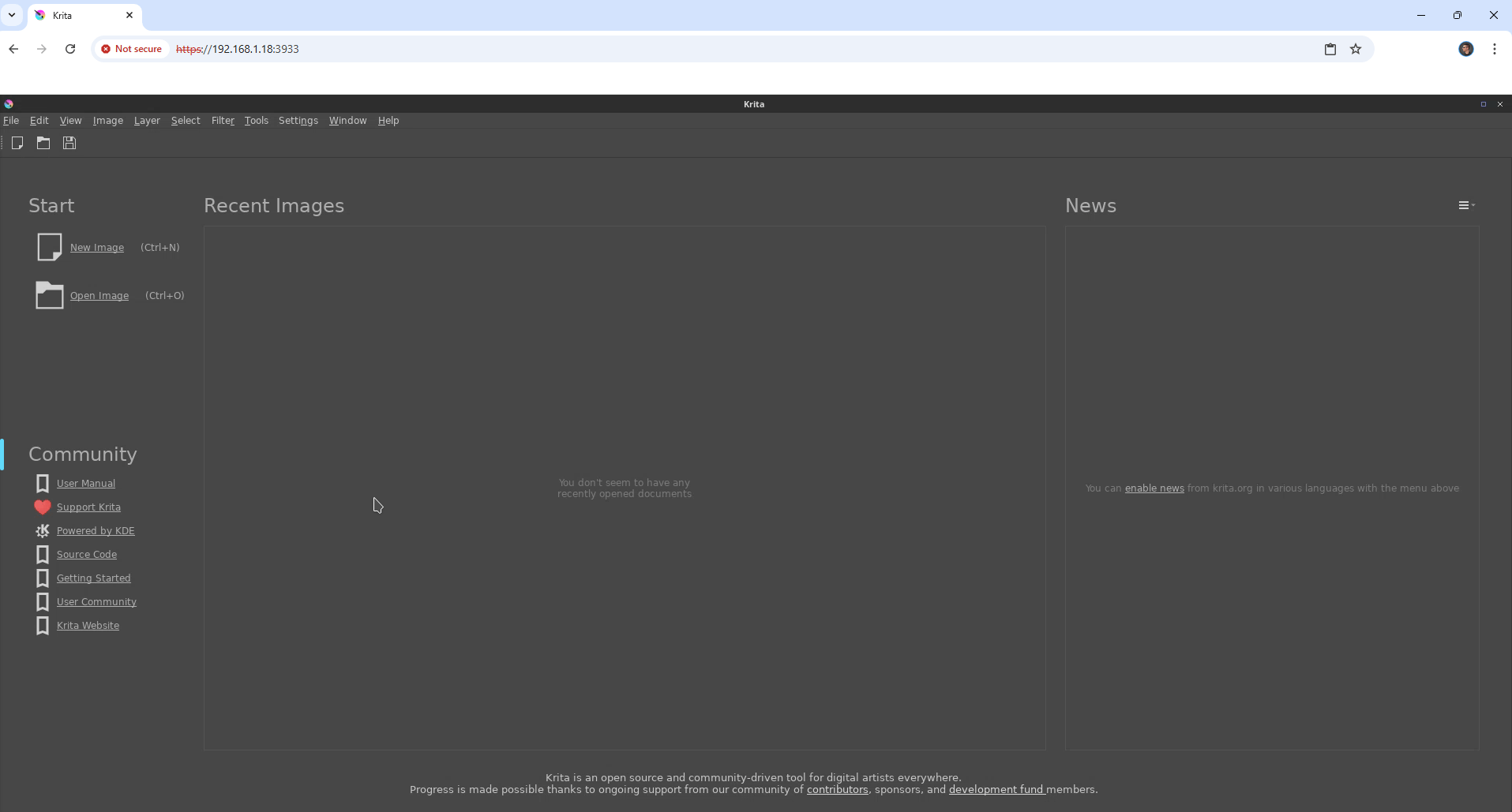This screenshot has height=812, width=1512.
Task: Open the Source Code link
Action: click(x=87, y=555)
